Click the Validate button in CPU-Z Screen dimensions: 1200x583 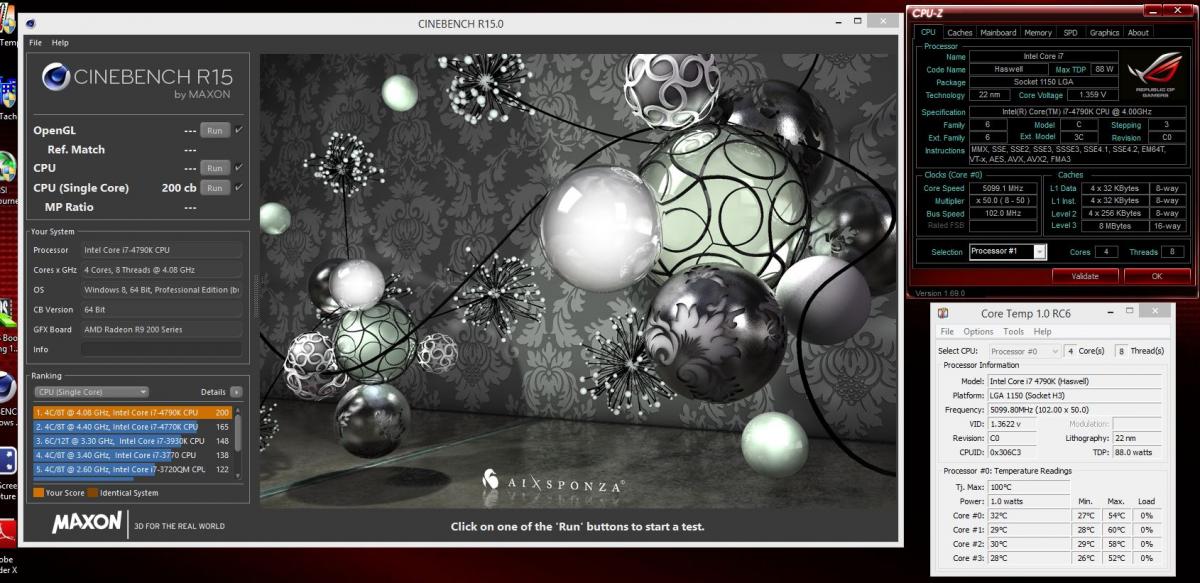(x=1085, y=276)
